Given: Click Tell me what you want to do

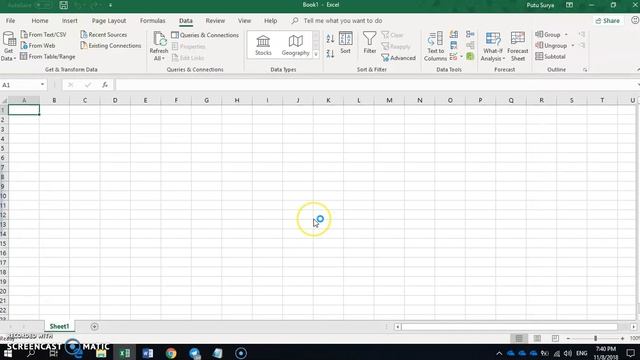Looking at the screenshot, I should [x=342, y=20].
